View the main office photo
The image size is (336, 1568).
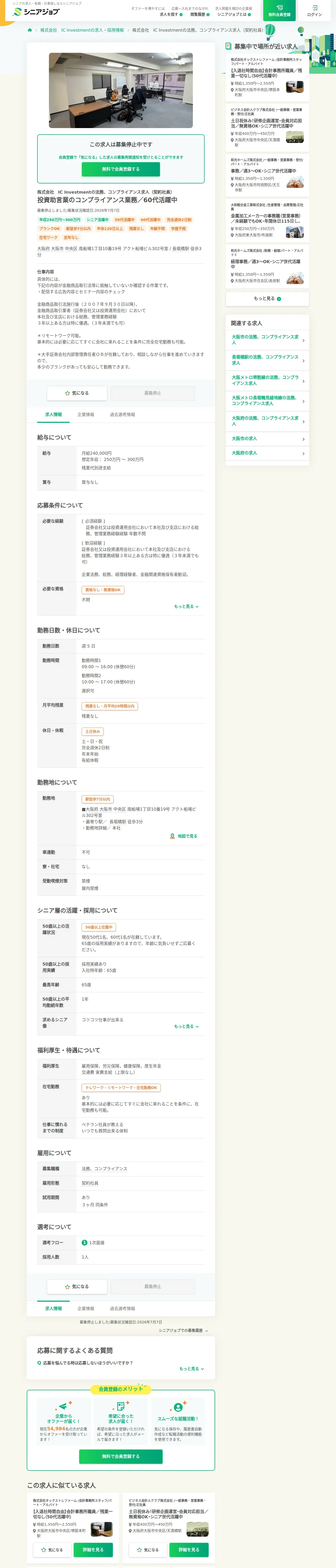pyautogui.click(x=121, y=90)
